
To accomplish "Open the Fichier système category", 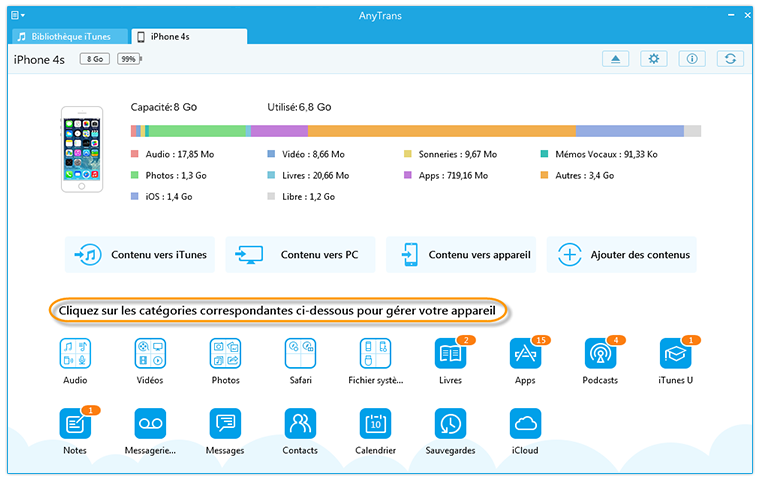I will [x=376, y=353].
